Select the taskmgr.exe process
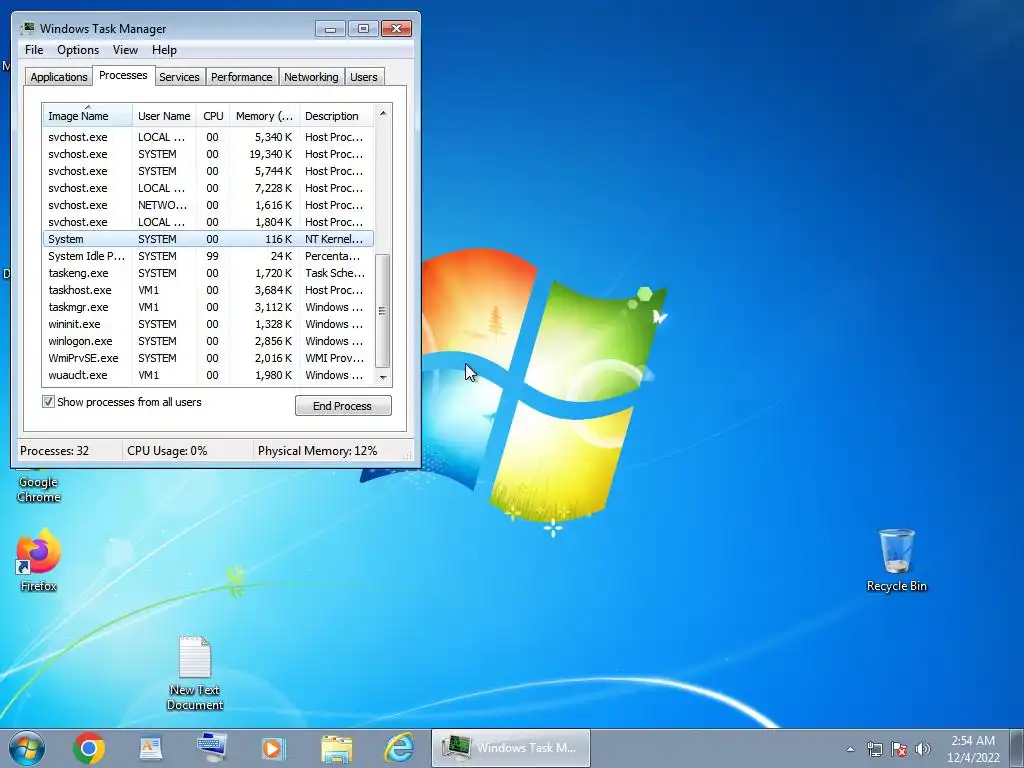Screen dimensions: 1024x768 click(208, 307)
